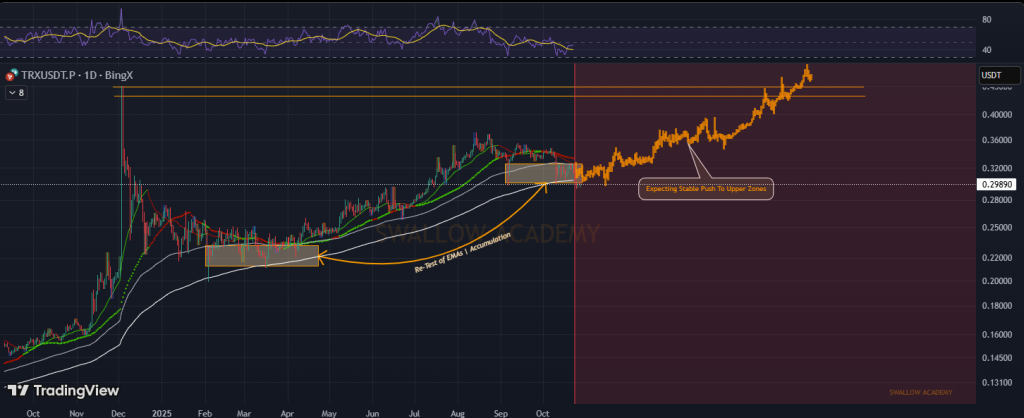The image size is (1024, 418).
Task: Click the 80 level on the RSI scale
Action: (x=986, y=20)
